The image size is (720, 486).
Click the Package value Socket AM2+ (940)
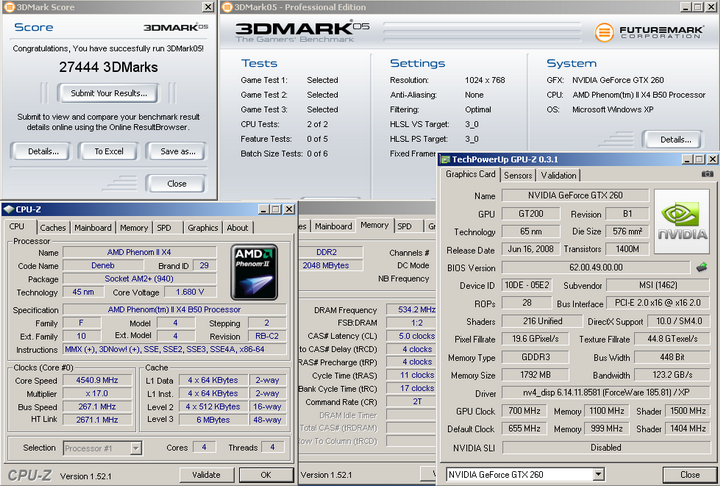pos(139,278)
